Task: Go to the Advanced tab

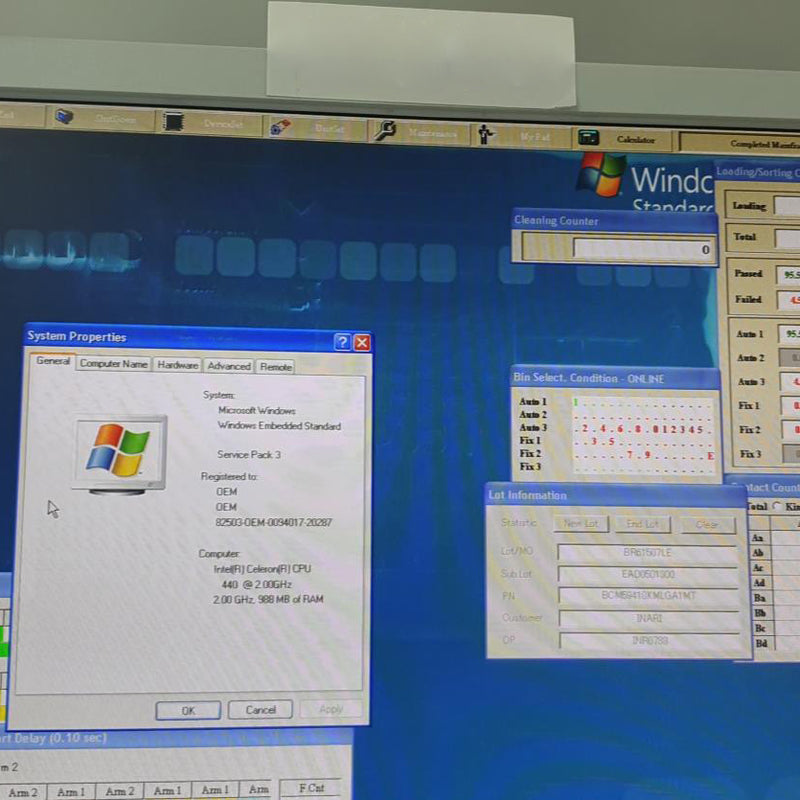Action: pos(229,366)
